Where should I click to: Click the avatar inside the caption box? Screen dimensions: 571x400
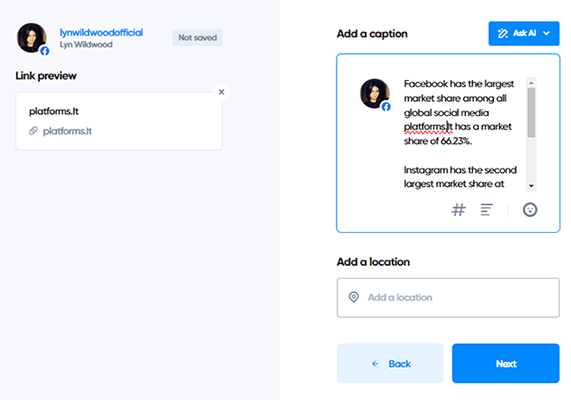[x=375, y=93]
